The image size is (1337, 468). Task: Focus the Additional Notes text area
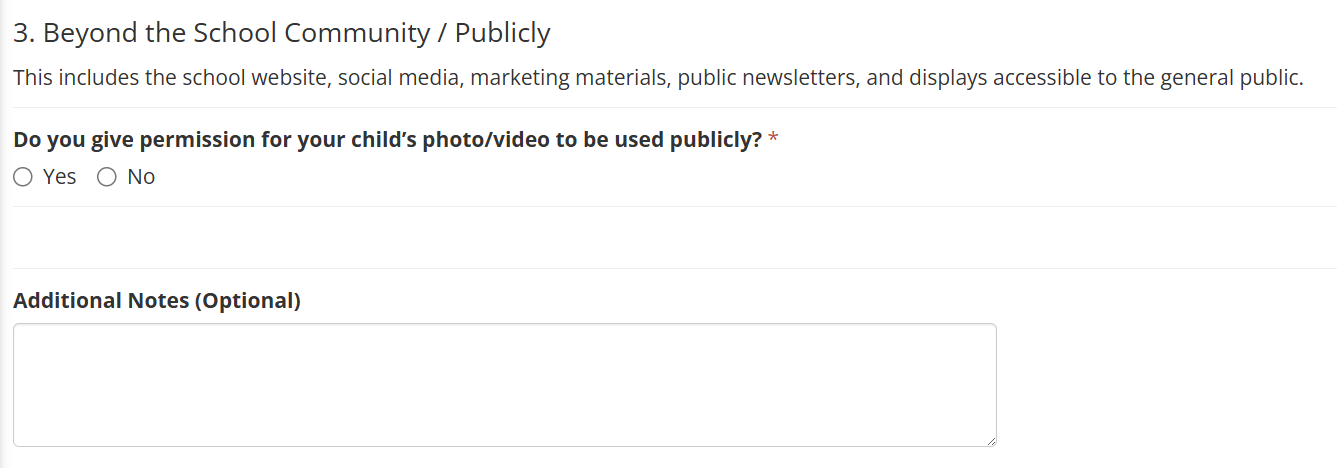504,384
